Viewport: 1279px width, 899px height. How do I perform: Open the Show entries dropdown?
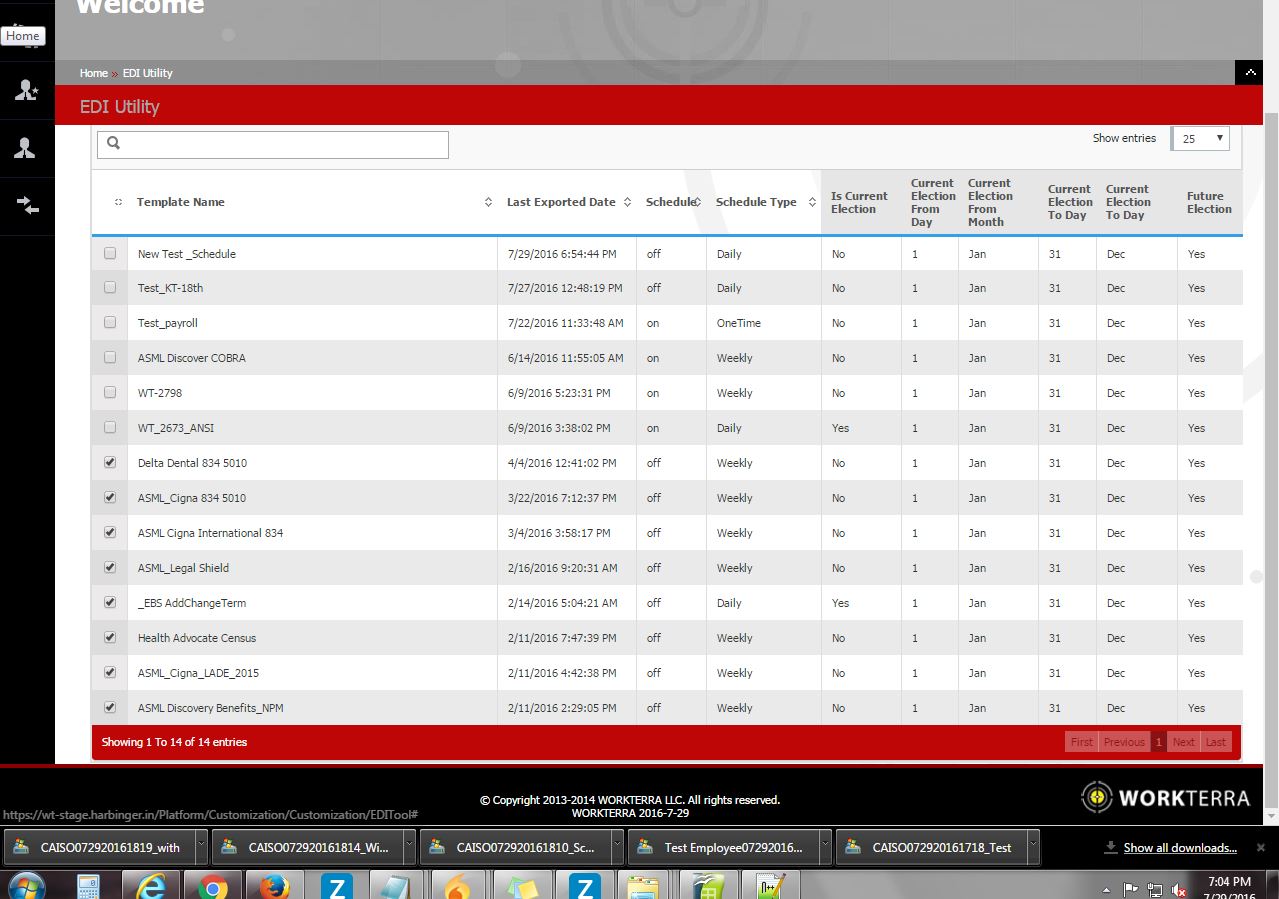click(1200, 139)
